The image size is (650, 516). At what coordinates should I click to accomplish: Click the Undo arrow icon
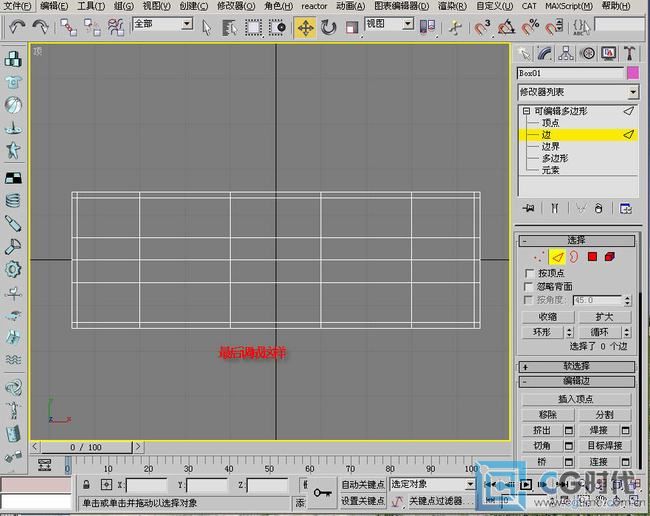click(x=16, y=27)
